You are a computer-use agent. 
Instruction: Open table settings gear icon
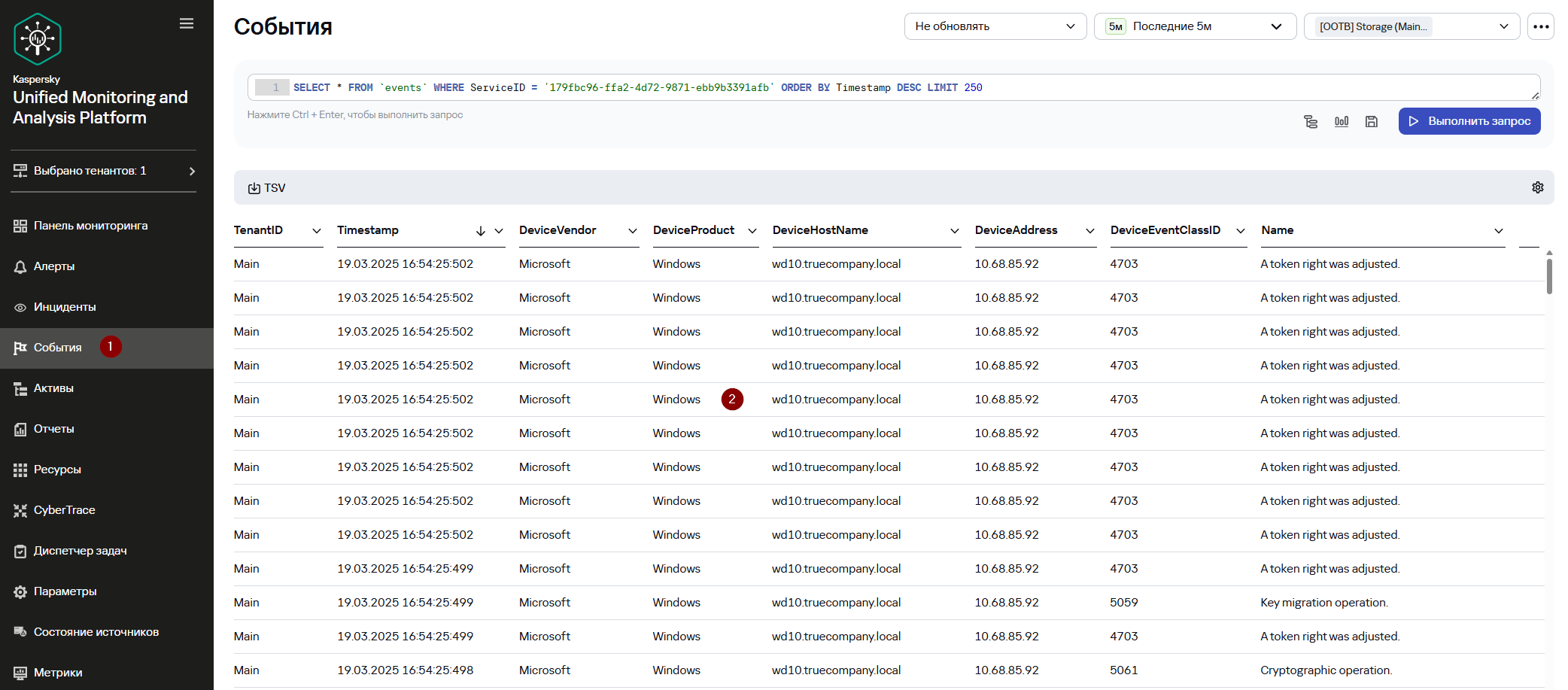tap(1538, 187)
